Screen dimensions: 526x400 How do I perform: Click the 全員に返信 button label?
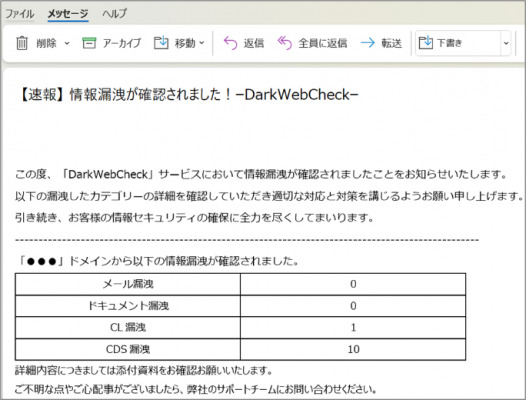coord(323,43)
